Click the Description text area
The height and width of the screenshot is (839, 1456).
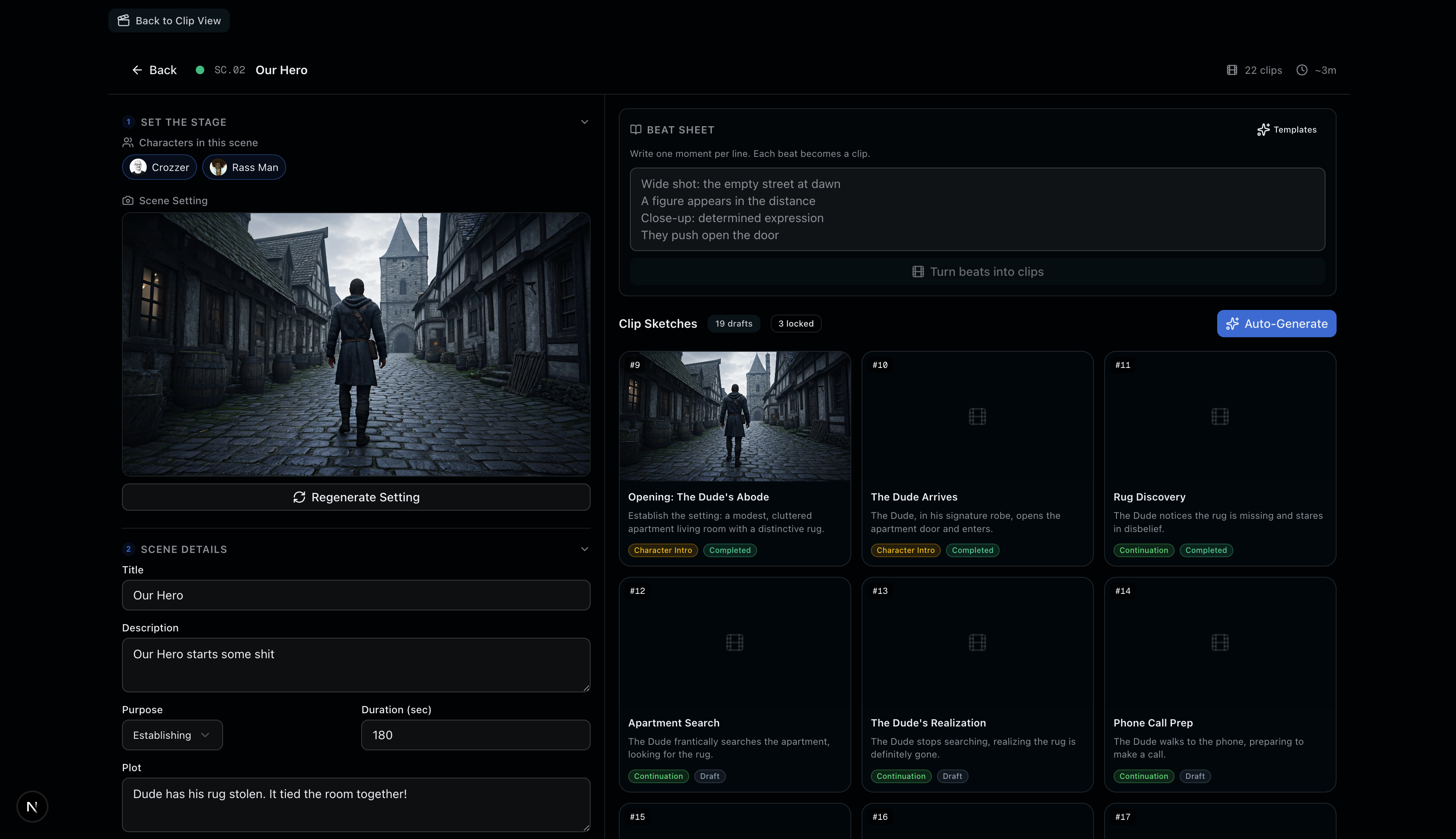tap(356, 665)
